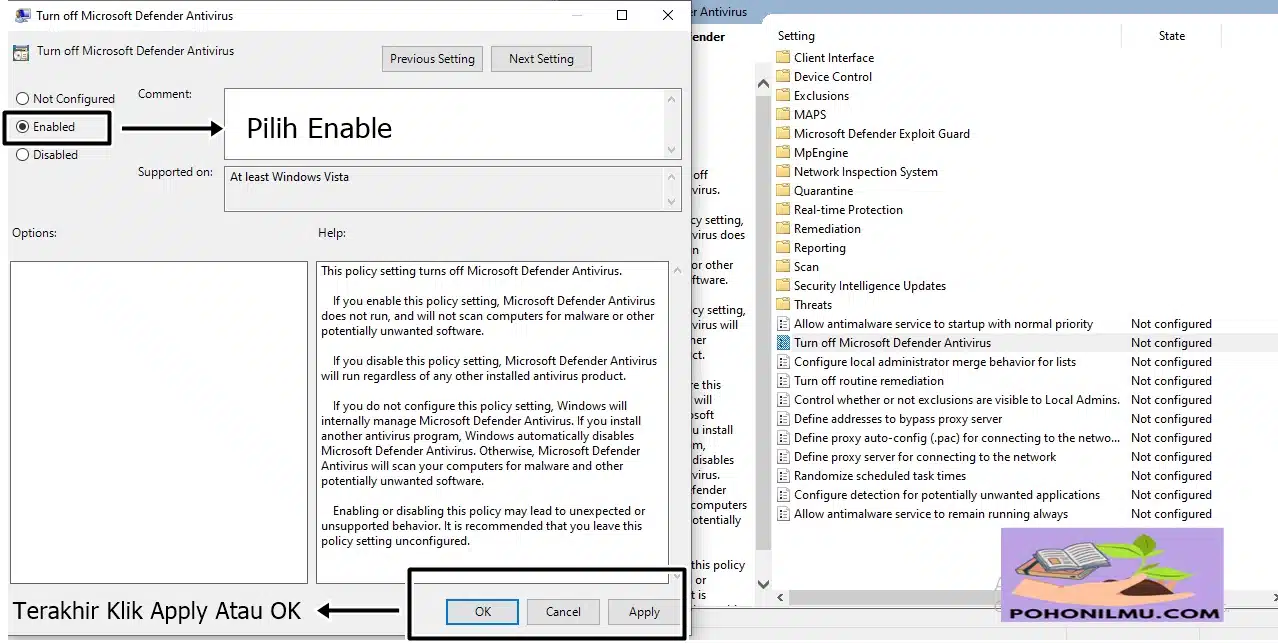Viewport: 1278px width, 643px height.
Task: Click the Comment box scroll-down arrow
Action: coord(672,149)
